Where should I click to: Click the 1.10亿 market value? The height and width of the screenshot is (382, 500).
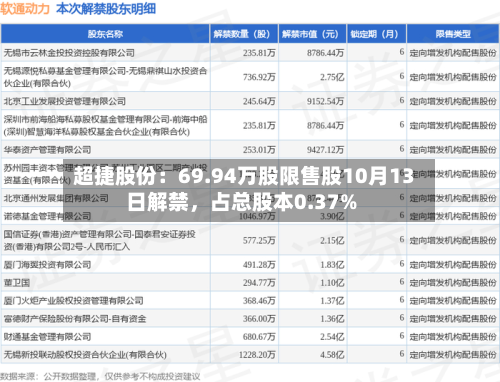(x=332, y=283)
